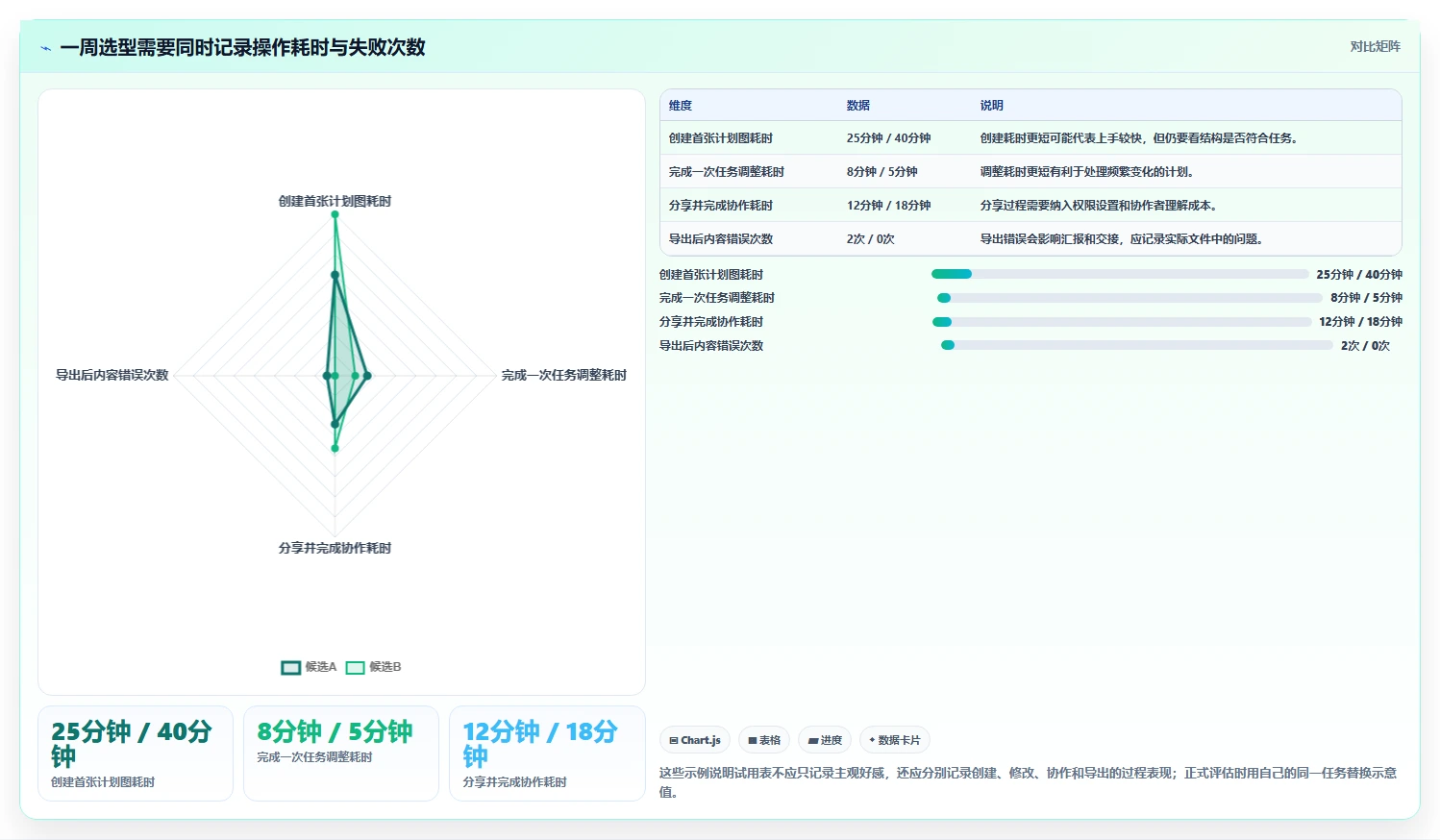Select table cell 完成一次任务调整耗时

(727, 172)
